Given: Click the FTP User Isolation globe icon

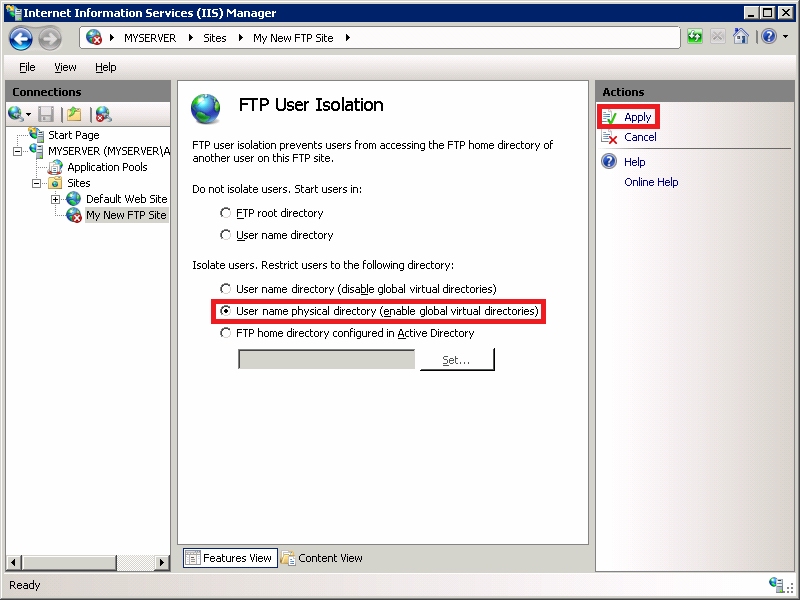Looking at the screenshot, I should (x=206, y=109).
